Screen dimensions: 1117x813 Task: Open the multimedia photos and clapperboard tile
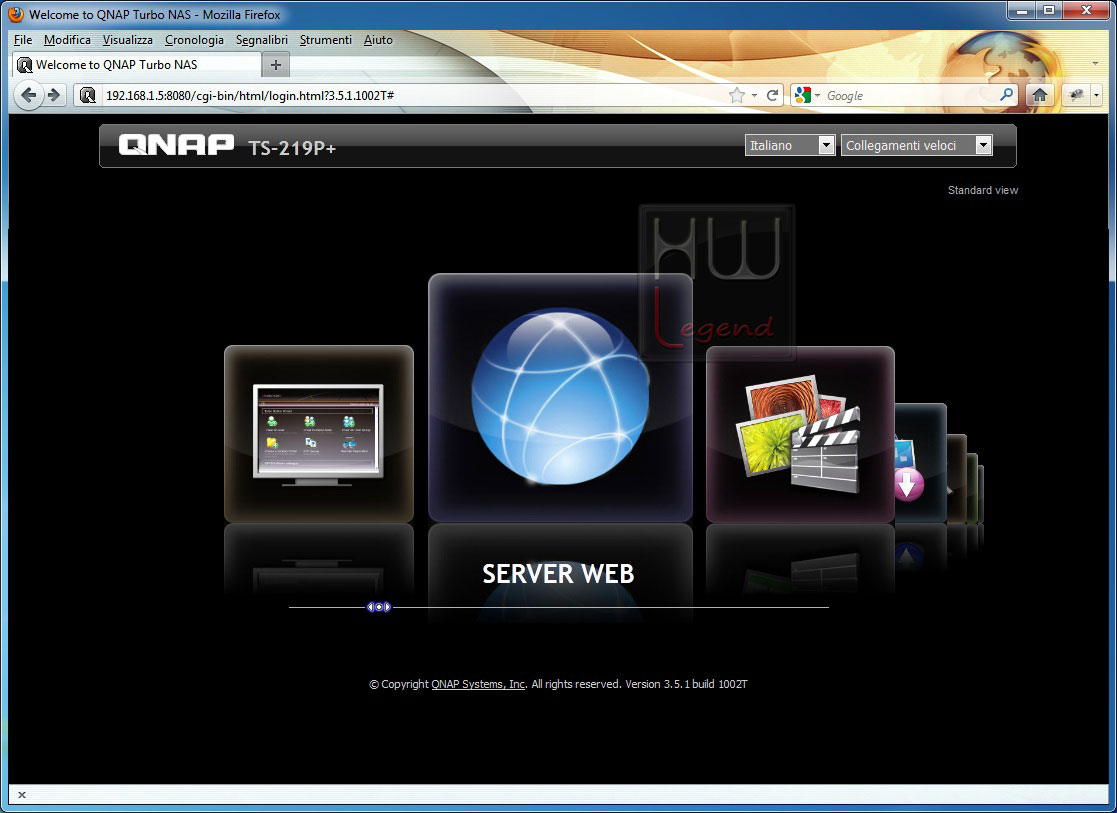(x=800, y=435)
